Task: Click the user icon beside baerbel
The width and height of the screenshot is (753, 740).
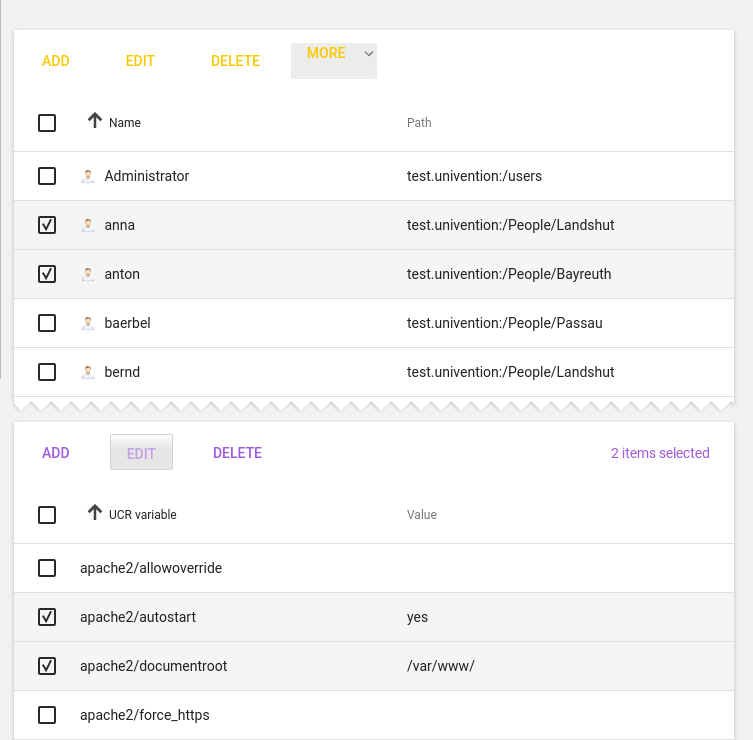Action: (88, 323)
